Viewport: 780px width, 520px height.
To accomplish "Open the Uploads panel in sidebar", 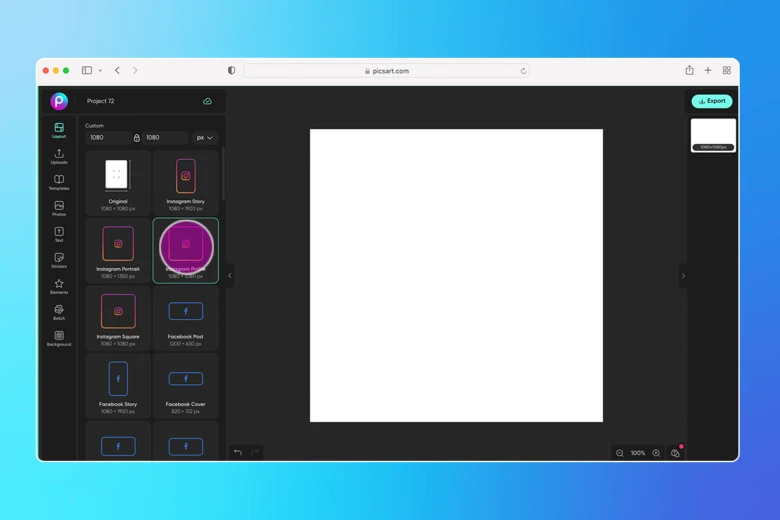I will (59, 156).
